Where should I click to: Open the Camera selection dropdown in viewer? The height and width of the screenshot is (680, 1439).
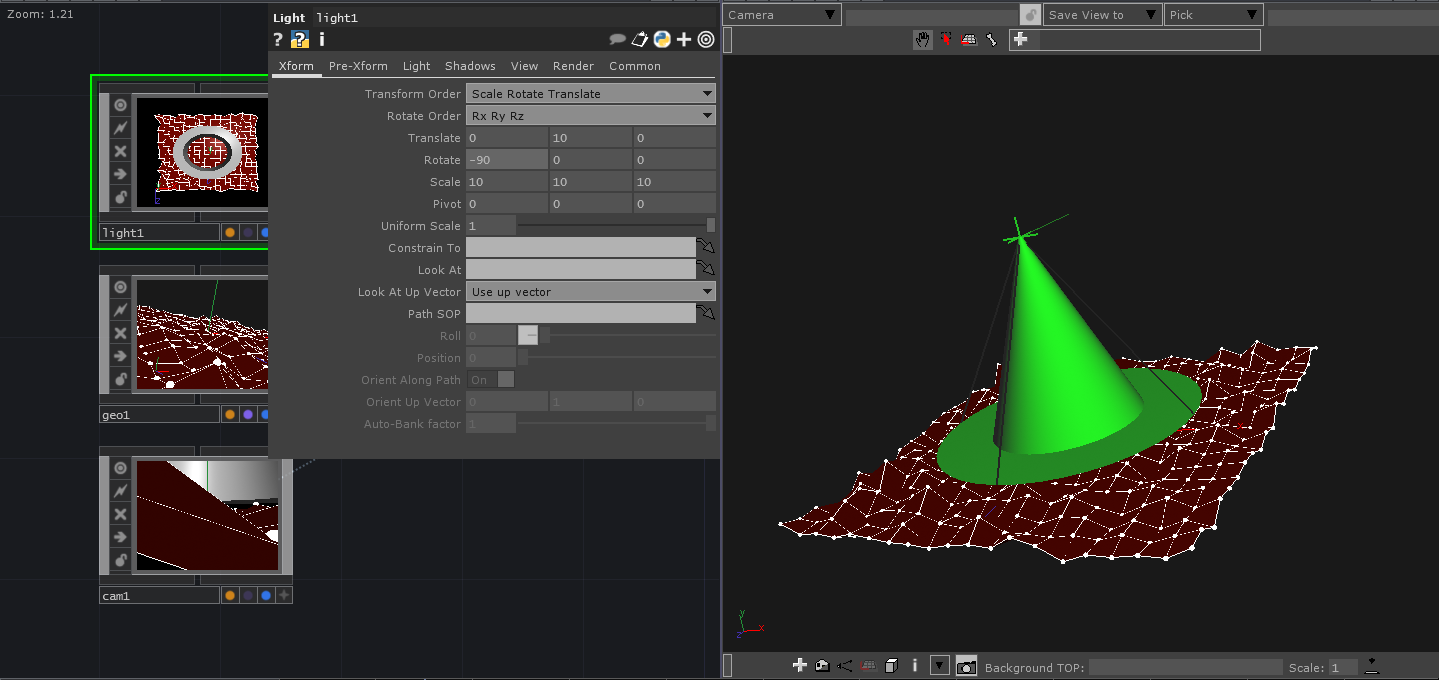point(782,15)
